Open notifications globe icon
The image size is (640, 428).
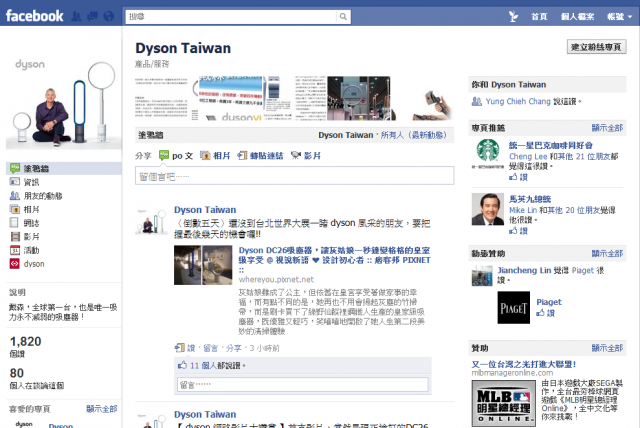coord(109,16)
